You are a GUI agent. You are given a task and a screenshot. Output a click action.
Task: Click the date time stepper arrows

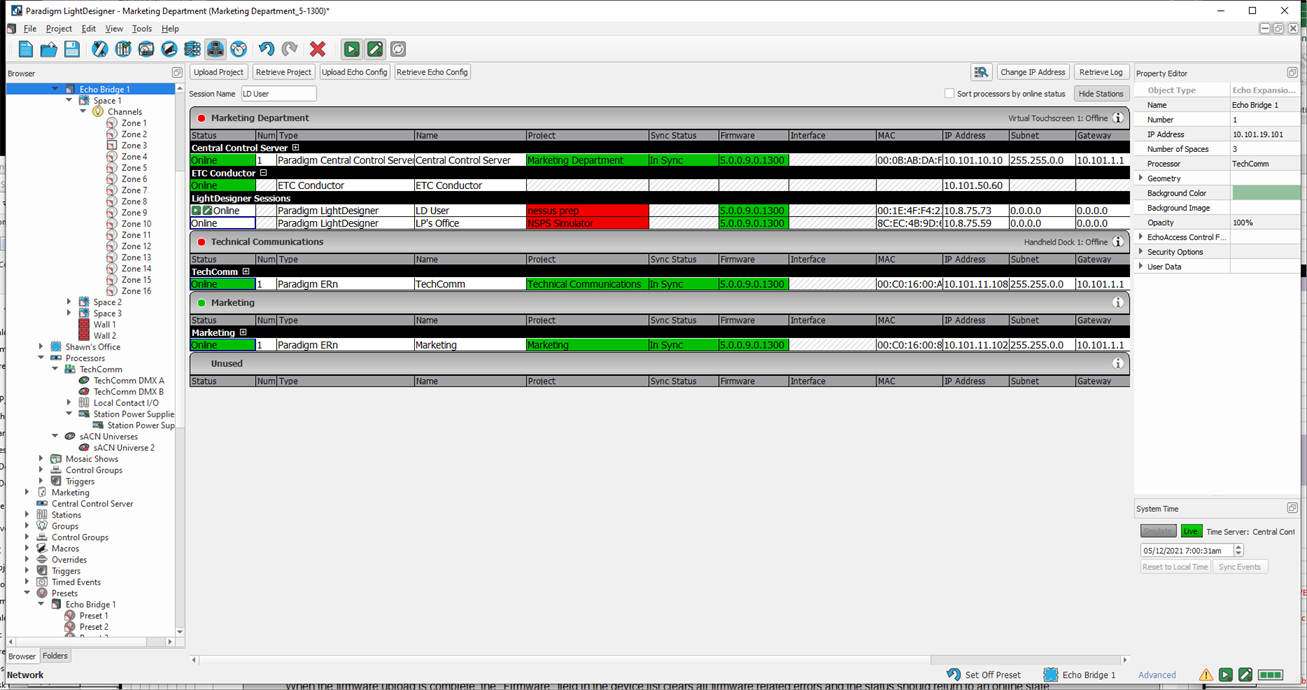coord(1238,551)
